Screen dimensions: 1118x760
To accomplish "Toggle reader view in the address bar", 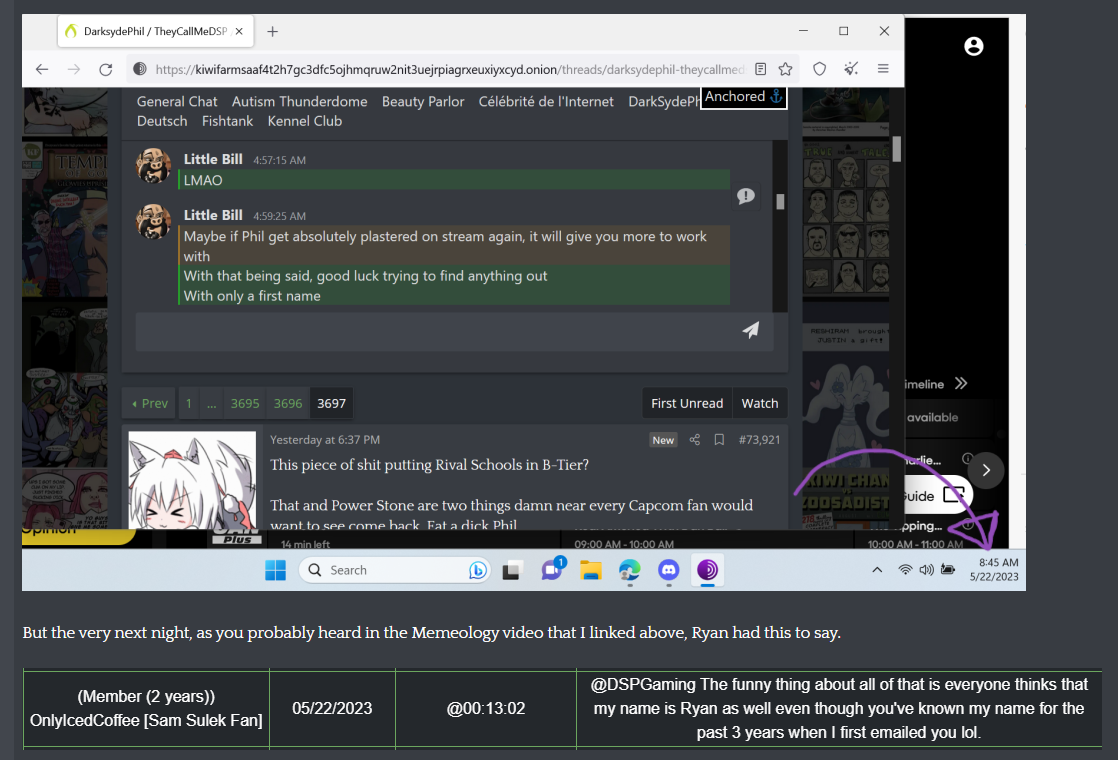I will (x=761, y=69).
